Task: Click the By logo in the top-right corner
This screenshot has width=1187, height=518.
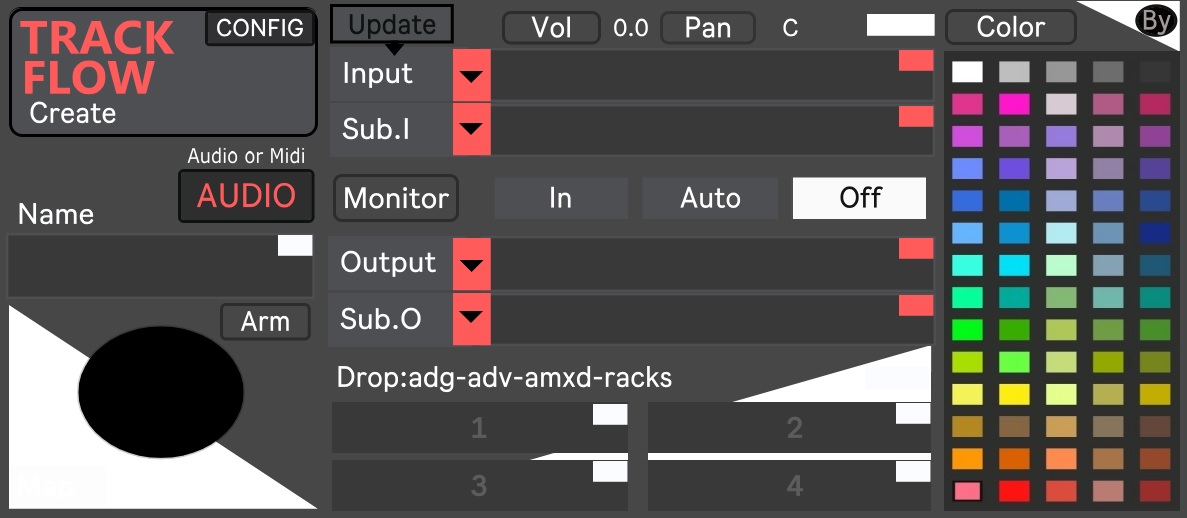Action: tap(1155, 21)
